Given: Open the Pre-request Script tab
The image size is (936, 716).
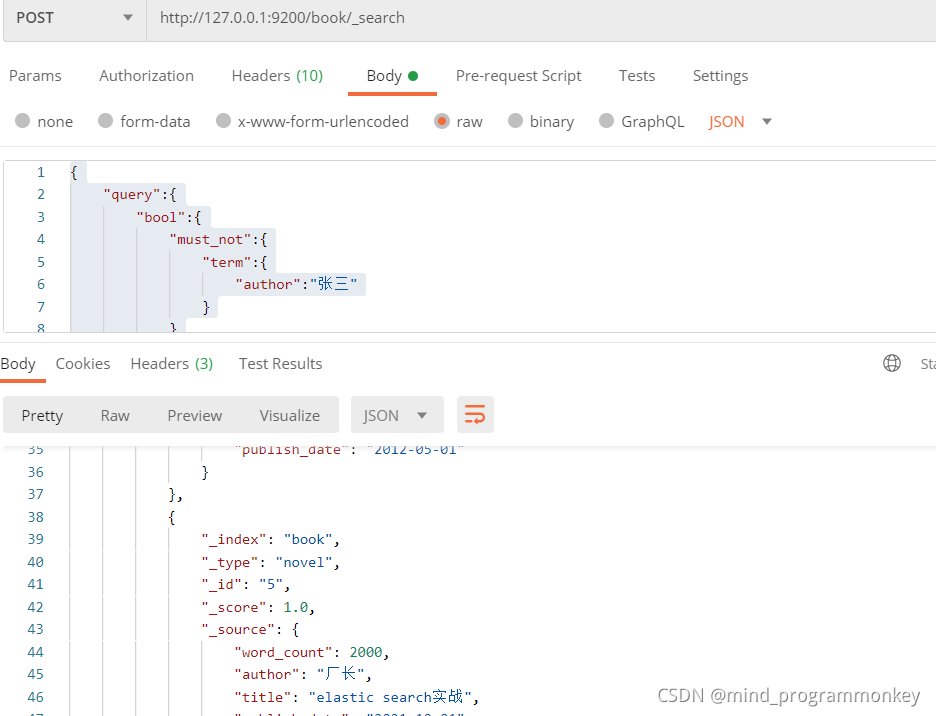Looking at the screenshot, I should pos(518,76).
